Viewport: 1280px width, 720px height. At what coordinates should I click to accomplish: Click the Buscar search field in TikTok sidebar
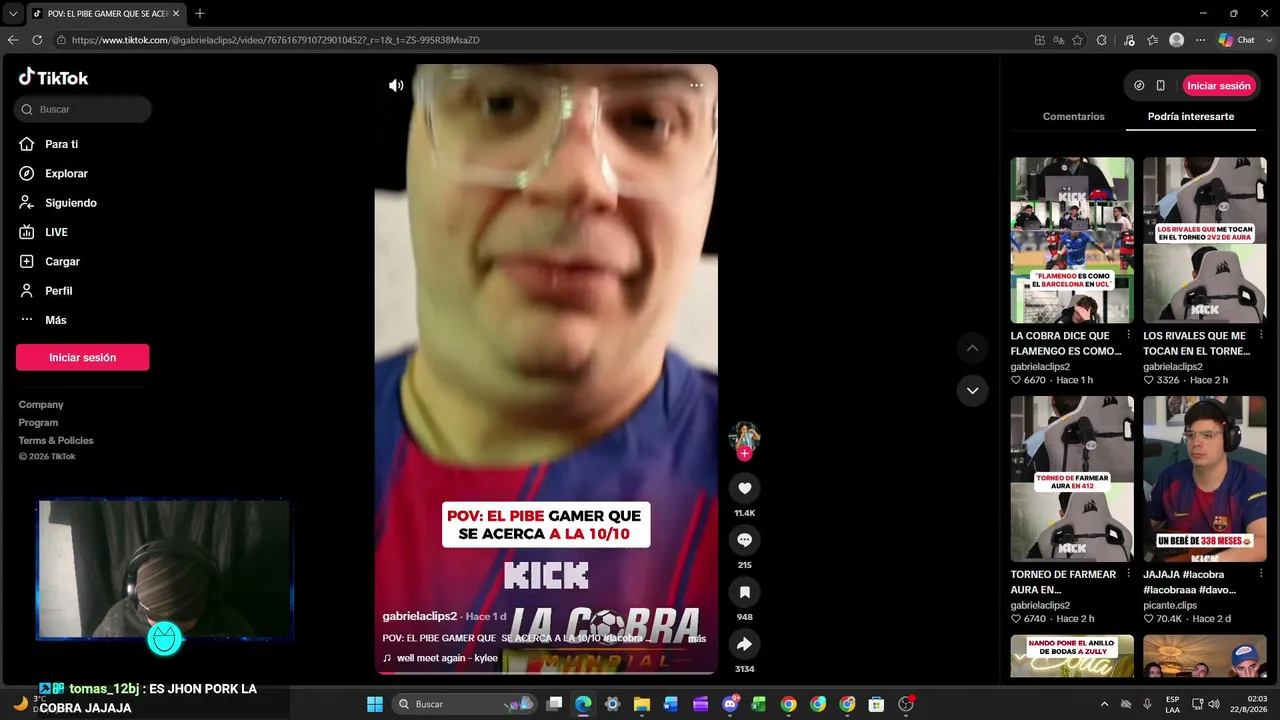pos(83,109)
